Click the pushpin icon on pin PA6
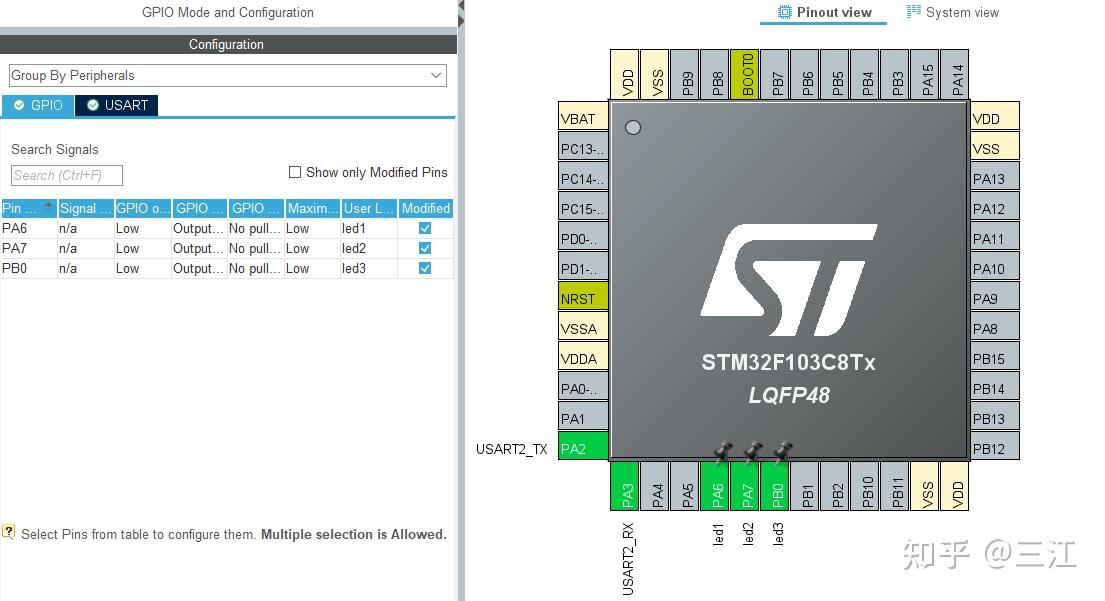This screenshot has height=601, width=1105. pyautogui.click(x=722, y=452)
